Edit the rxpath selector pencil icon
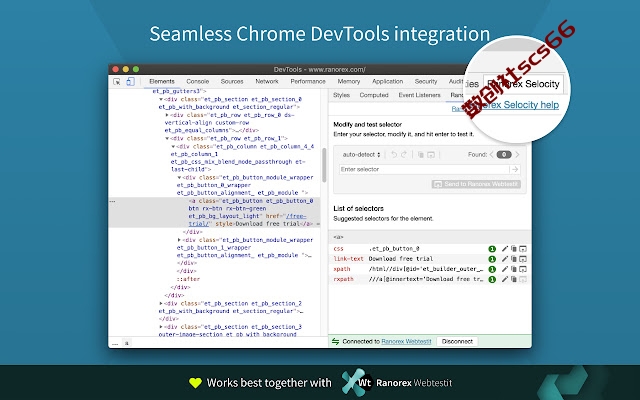Image resolution: width=640 pixels, height=400 pixels. (504, 279)
